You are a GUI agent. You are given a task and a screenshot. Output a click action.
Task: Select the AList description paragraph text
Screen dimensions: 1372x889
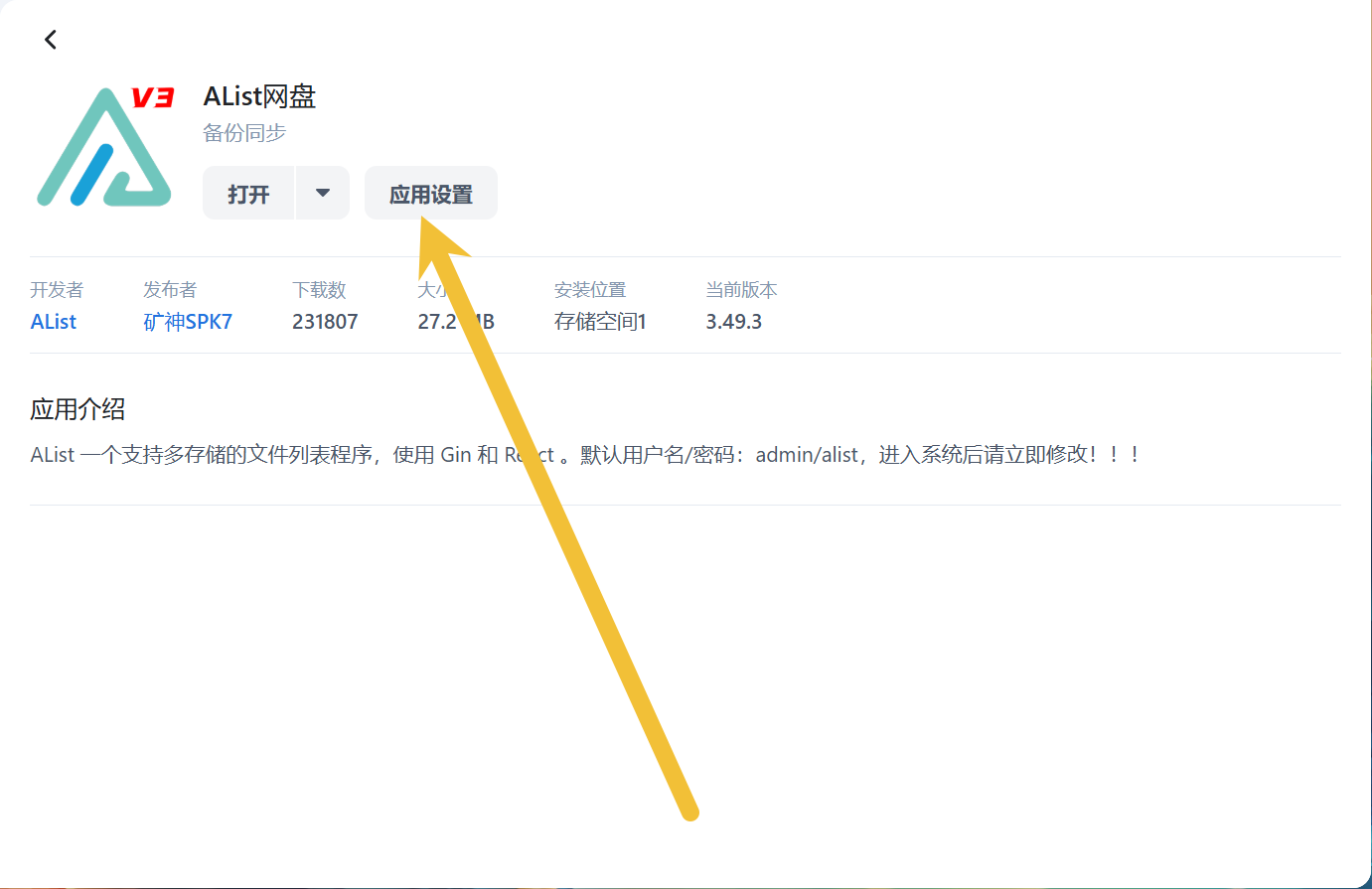coord(585,455)
